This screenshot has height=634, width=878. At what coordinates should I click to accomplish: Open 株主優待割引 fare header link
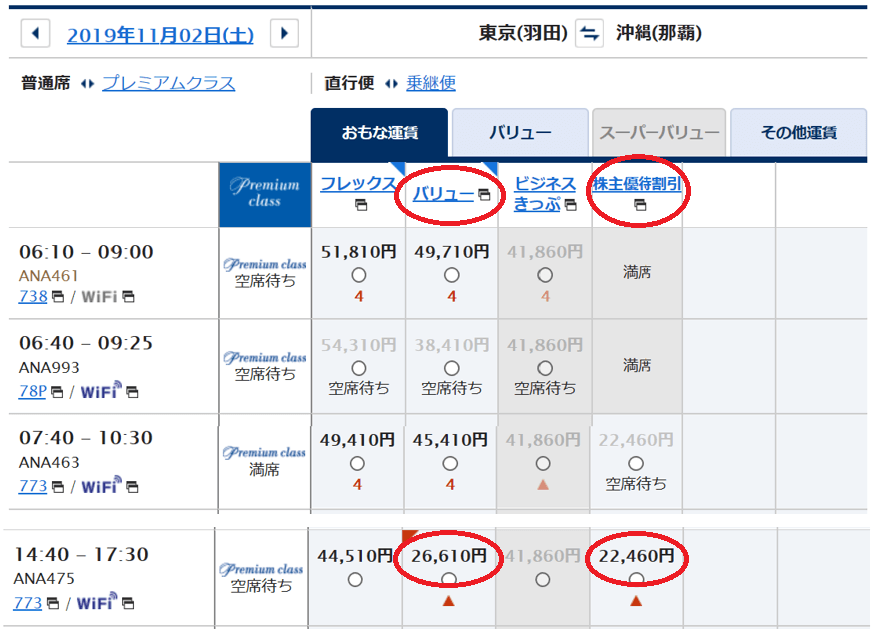coord(637,184)
